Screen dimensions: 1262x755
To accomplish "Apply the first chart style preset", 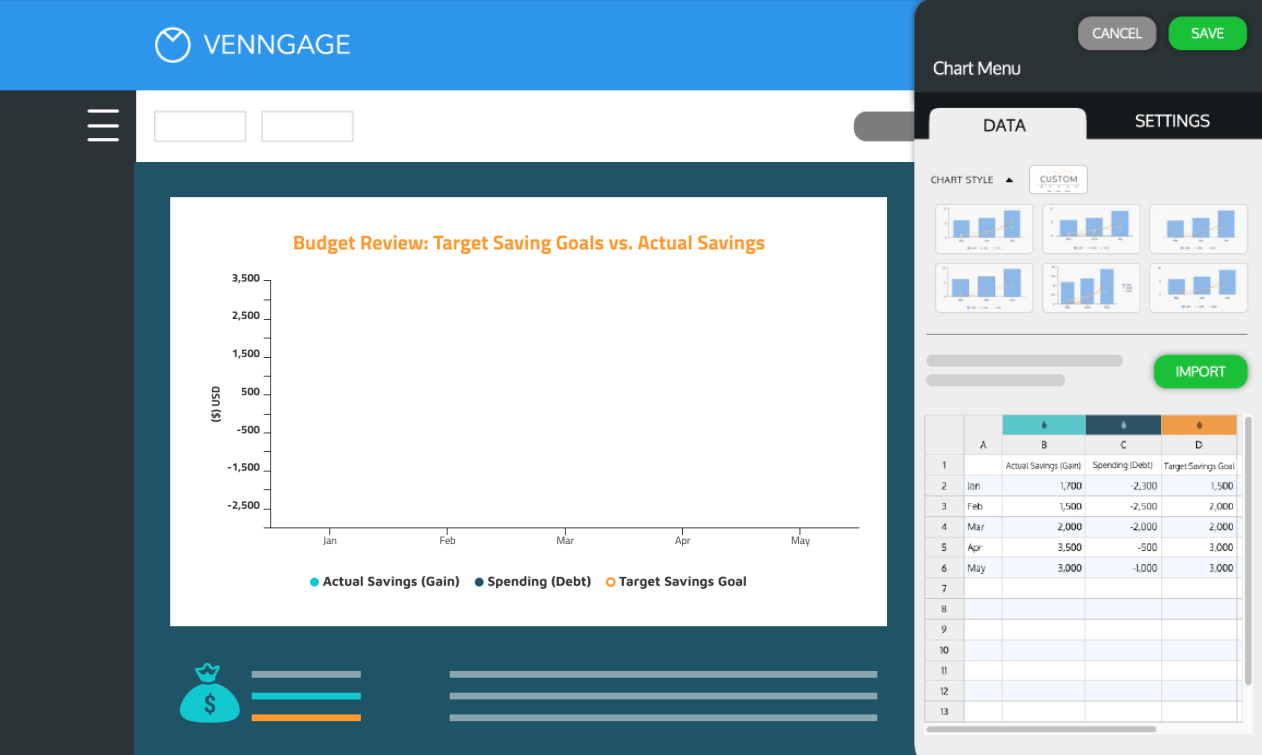I will (x=983, y=228).
